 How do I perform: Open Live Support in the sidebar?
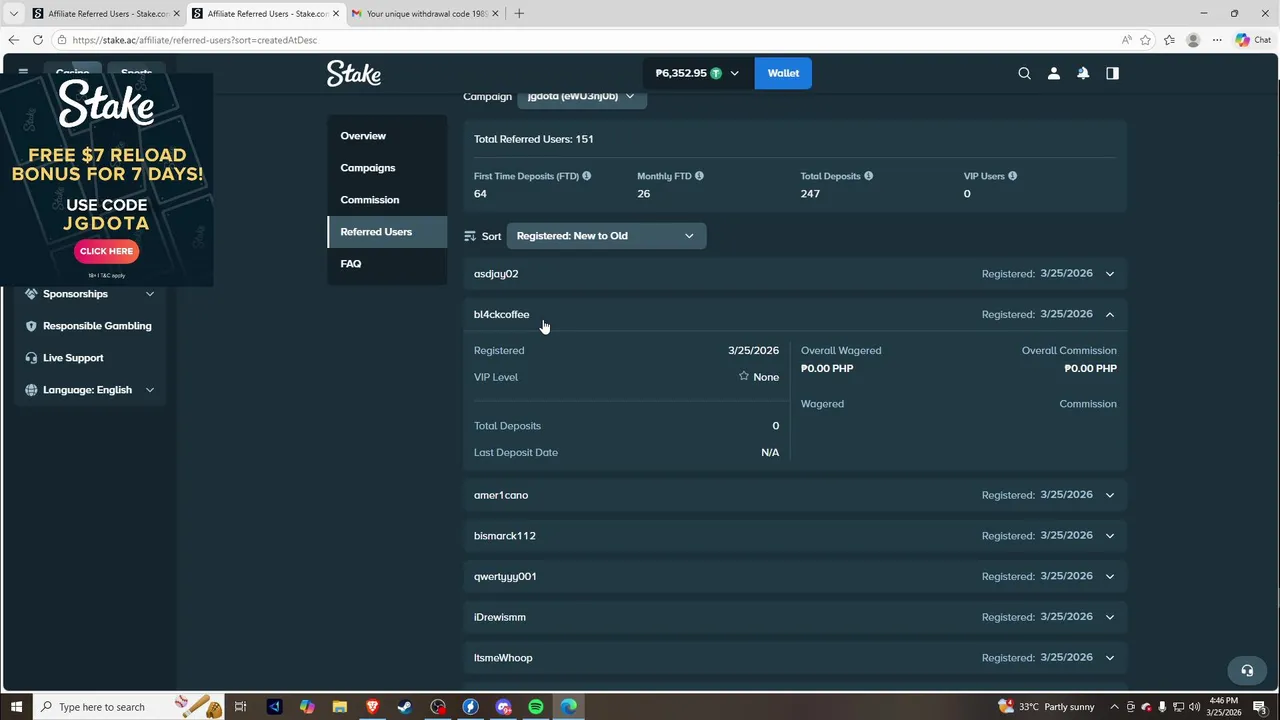click(90, 358)
